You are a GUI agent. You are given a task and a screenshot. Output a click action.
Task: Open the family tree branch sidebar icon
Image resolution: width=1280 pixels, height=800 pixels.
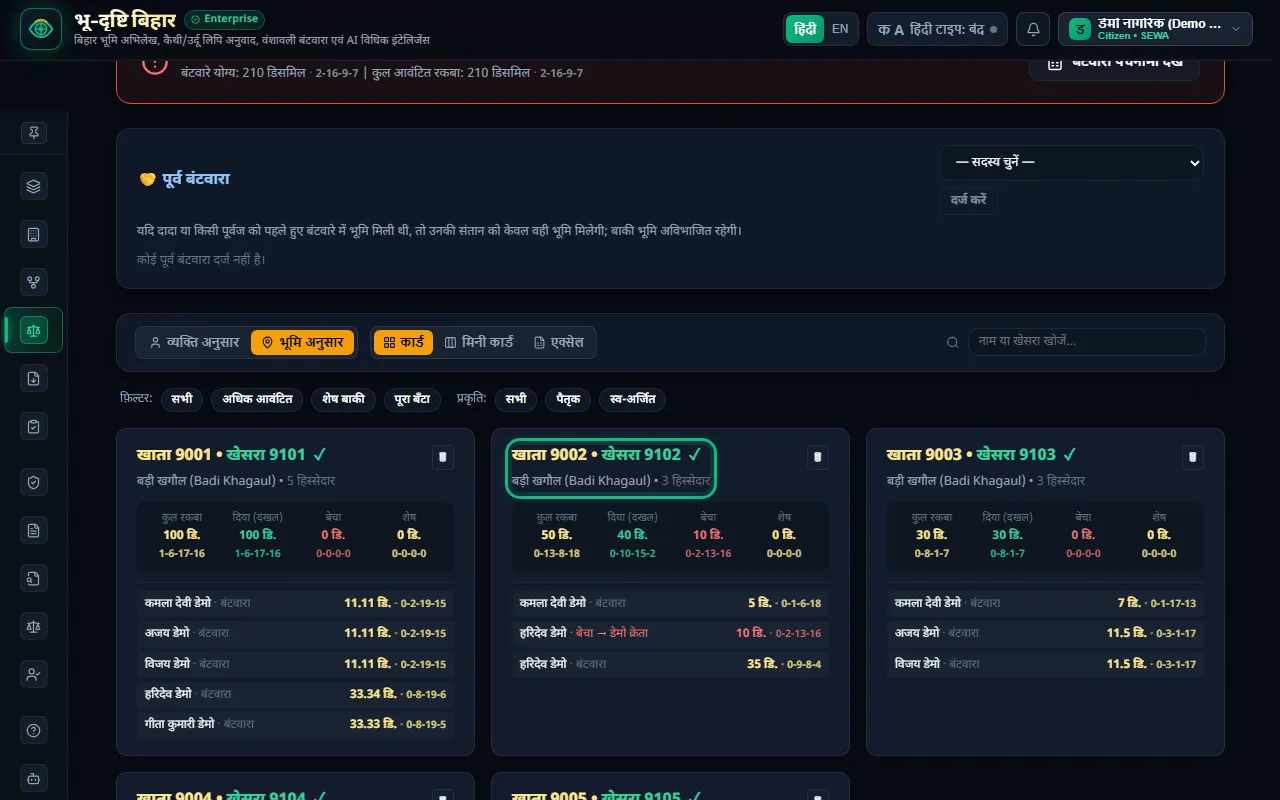[34, 282]
